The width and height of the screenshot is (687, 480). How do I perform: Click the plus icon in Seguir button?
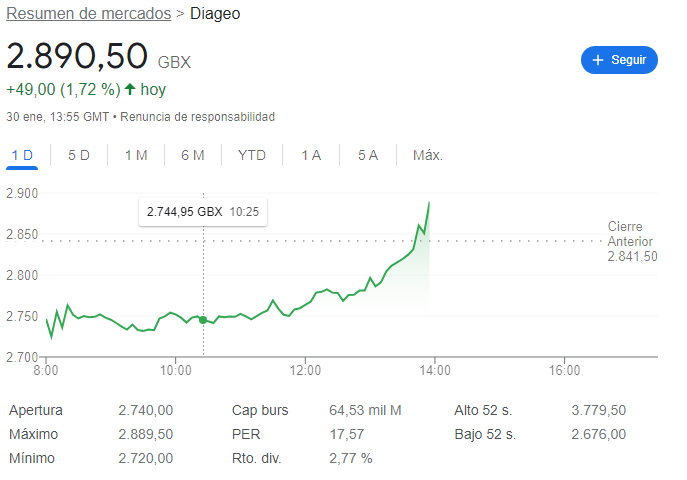click(598, 60)
